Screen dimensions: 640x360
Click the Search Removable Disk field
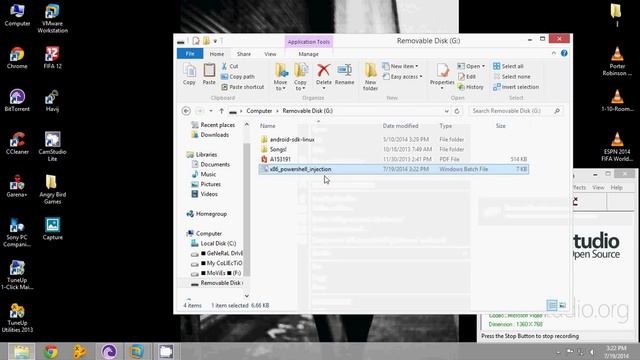coord(516,111)
